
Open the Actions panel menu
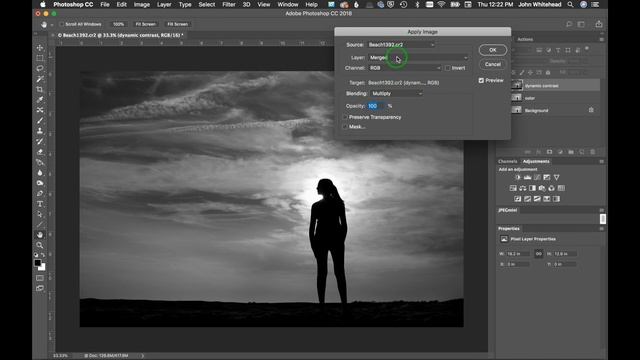[602, 40]
